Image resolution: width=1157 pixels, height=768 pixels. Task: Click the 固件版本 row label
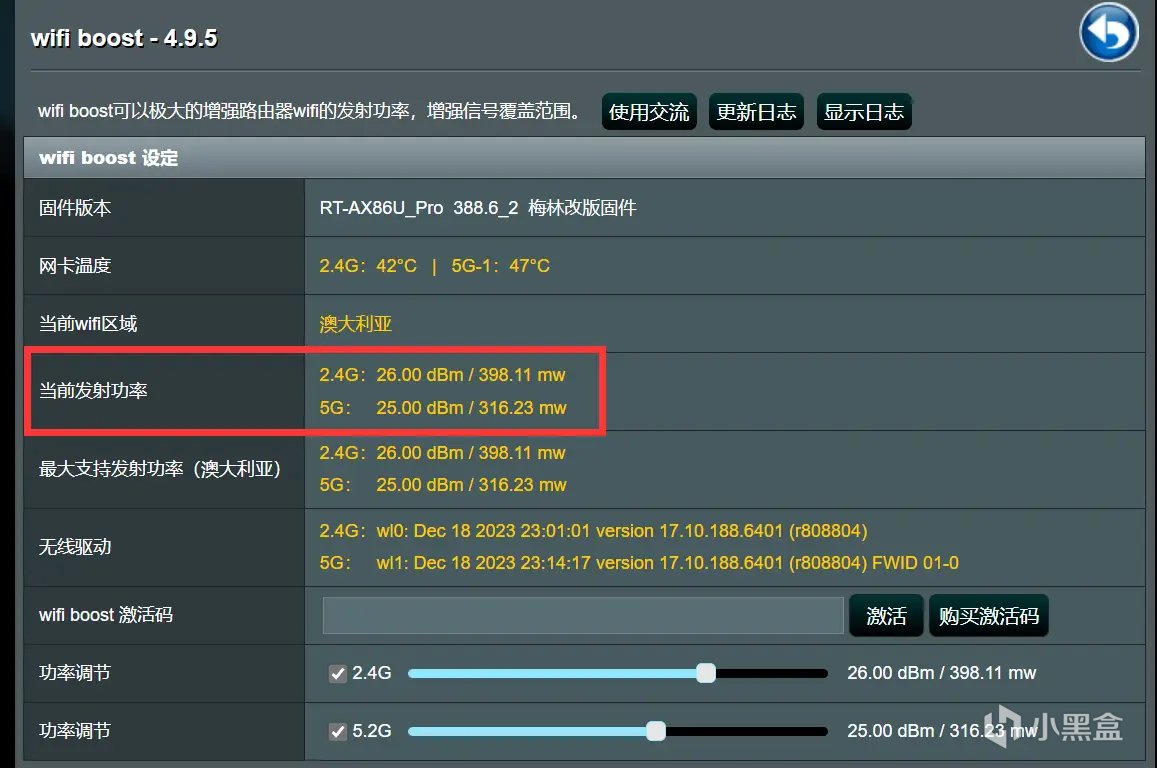click(75, 208)
